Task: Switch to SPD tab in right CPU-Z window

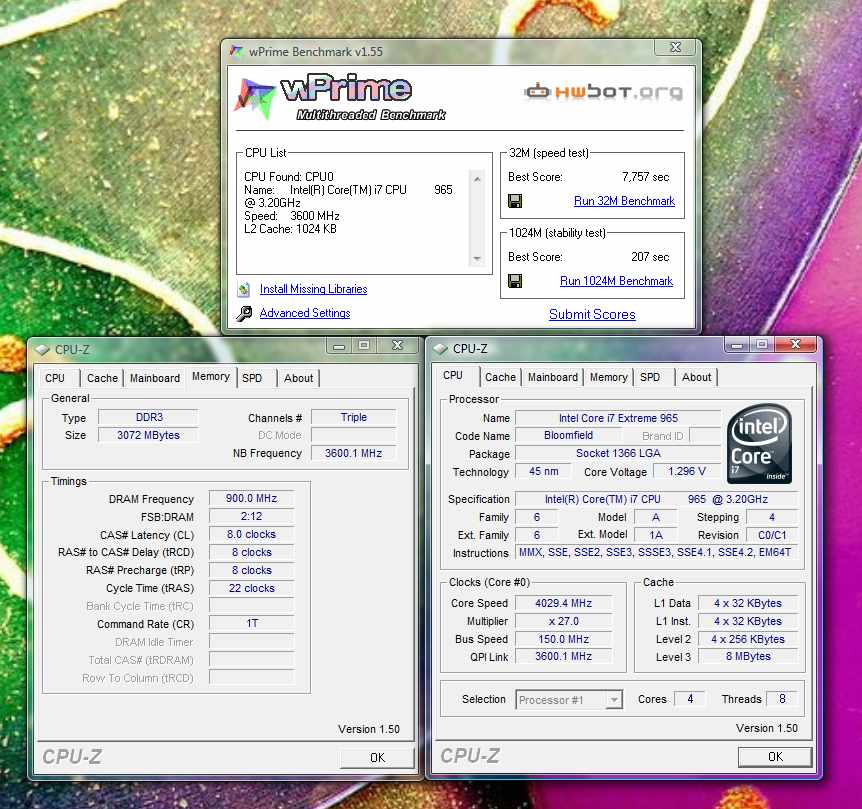Action: 650,377
